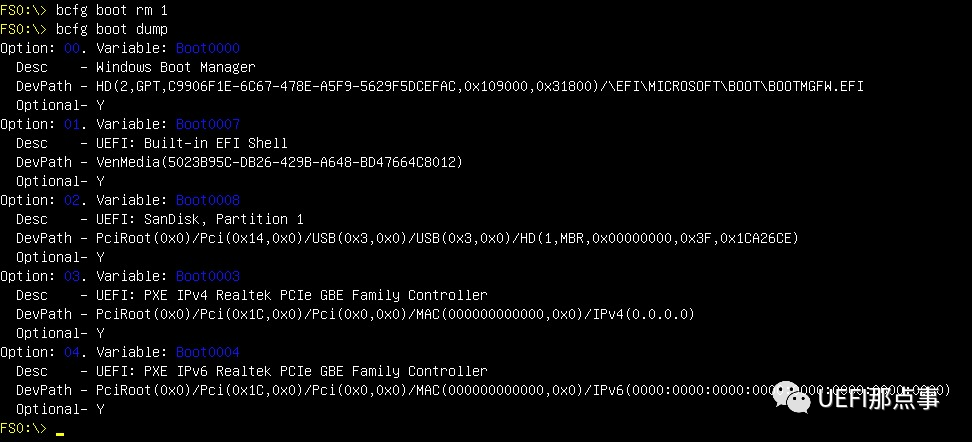Click the USB HD MBR device path

(447, 238)
